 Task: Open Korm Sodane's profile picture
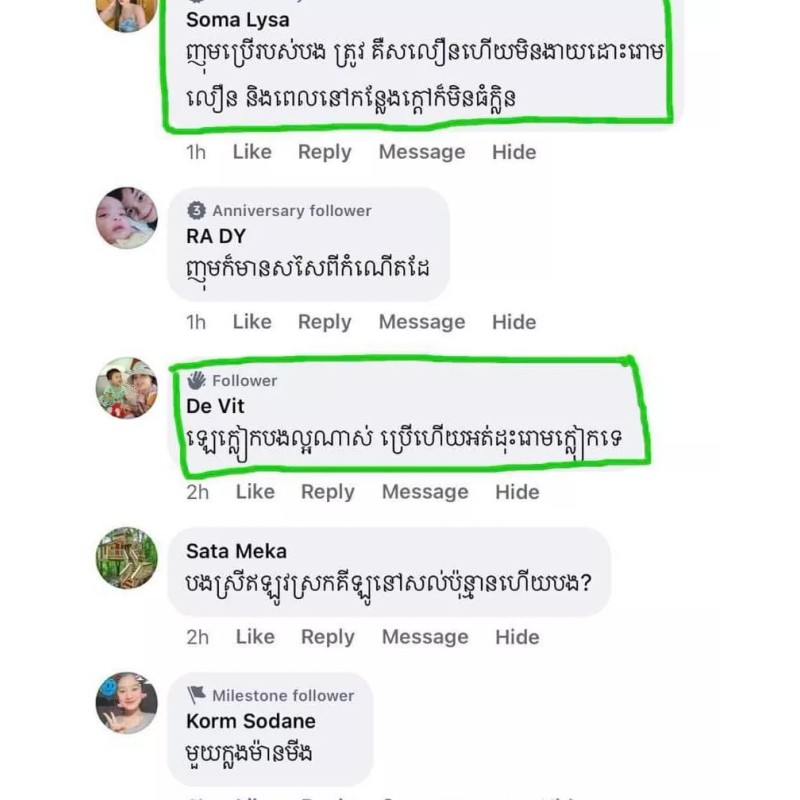pyautogui.click(x=127, y=703)
